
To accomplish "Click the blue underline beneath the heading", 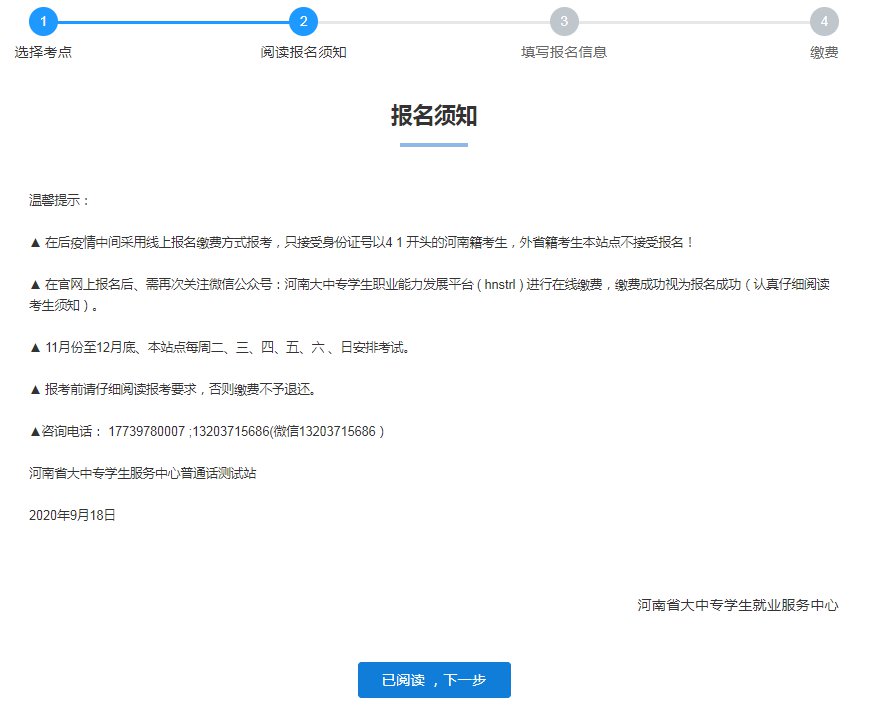I will coord(433,145).
